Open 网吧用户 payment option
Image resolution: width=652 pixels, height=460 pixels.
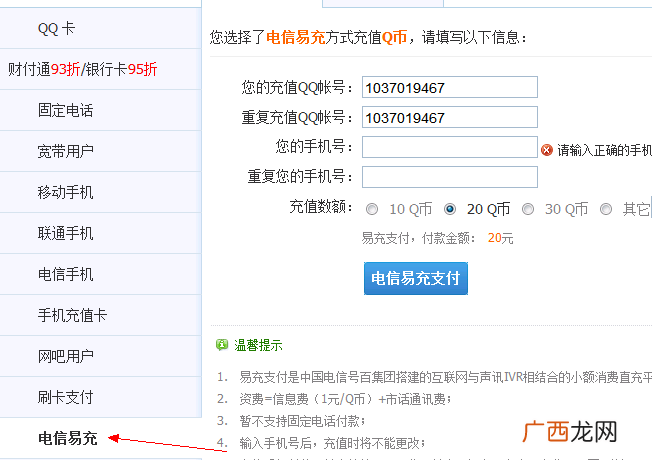click(101, 356)
